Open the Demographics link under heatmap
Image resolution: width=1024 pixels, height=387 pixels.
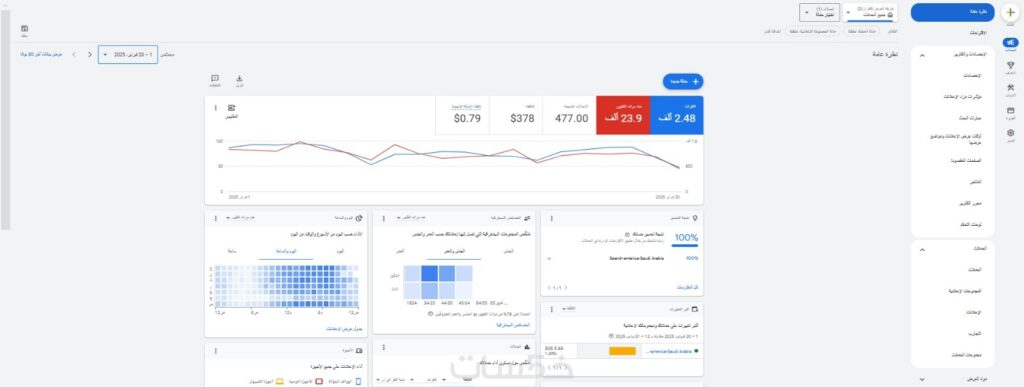click(x=513, y=324)
